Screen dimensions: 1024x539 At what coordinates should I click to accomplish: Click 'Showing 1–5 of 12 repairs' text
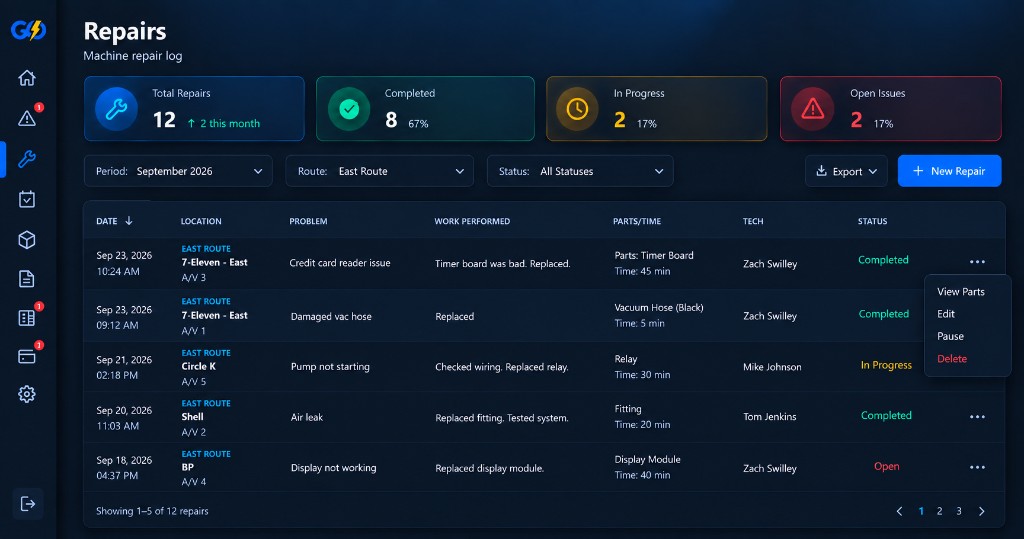[x=152, y=511]
